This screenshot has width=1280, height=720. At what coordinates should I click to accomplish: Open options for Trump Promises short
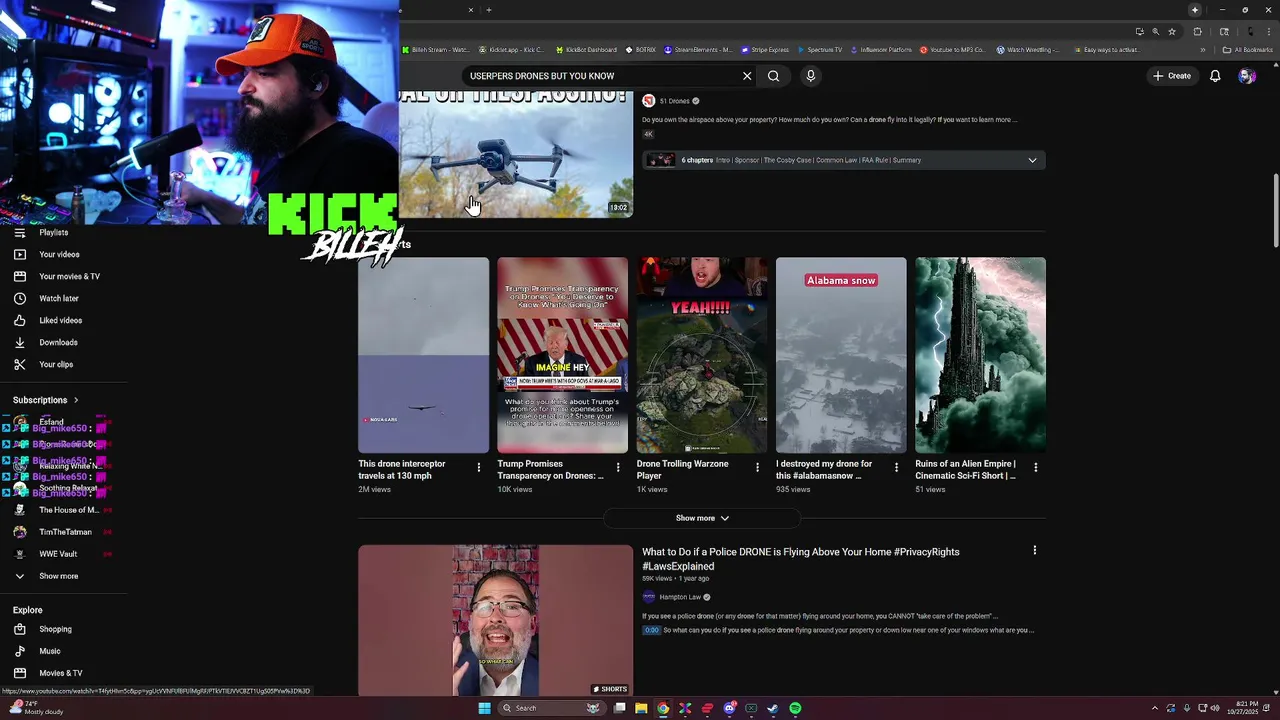pos(617,467)
